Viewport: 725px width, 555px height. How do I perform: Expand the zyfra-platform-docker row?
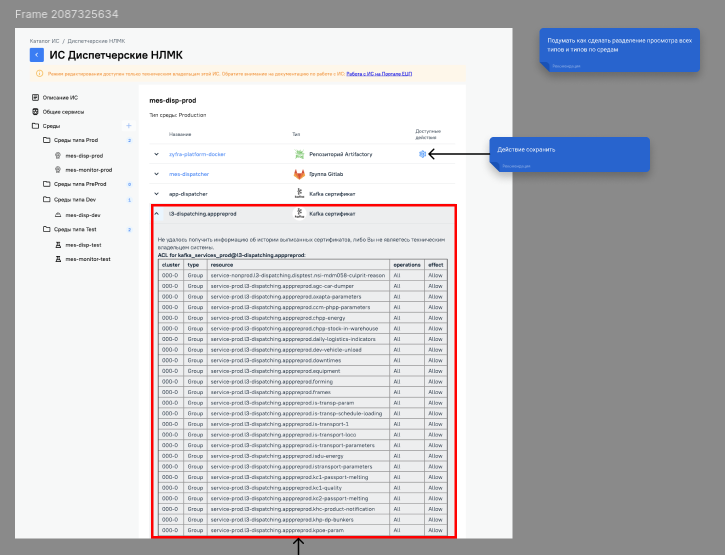[x=156, y=154]
